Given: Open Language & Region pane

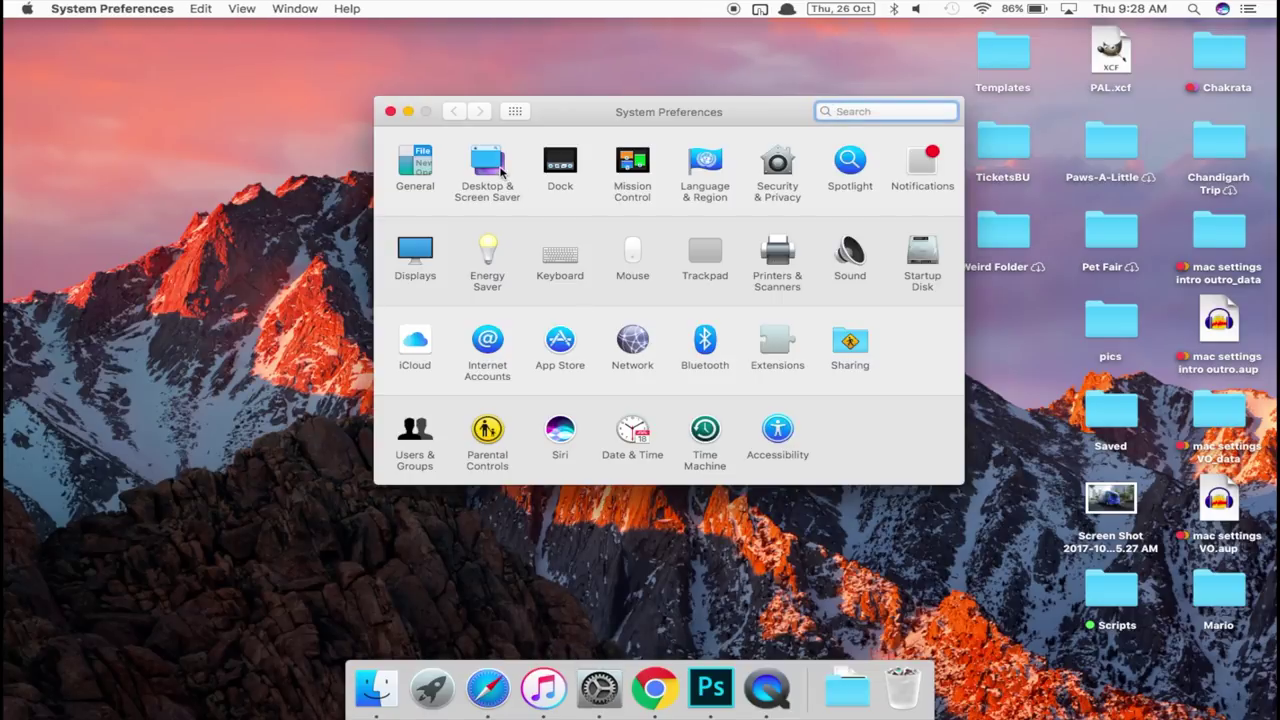Looking at the screenshot, I should 705,173.
